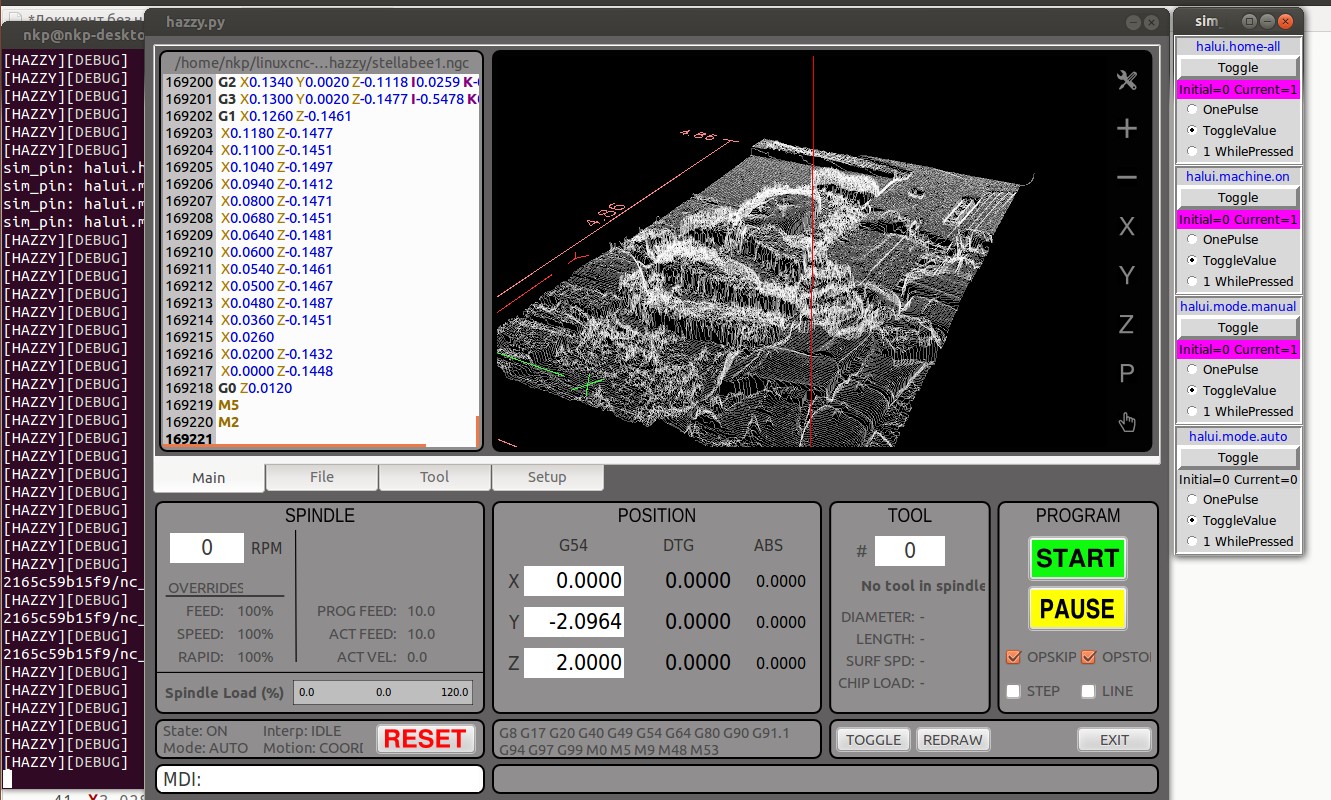This screenshot has width=1331, height=800.
Task: Enable the LINE checkbox
Action: point(1089,691)
